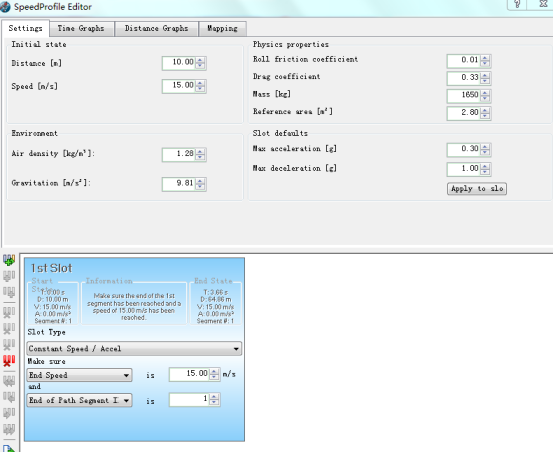Decrease Reference area with down spinner arrow

[x=485, y=116]
